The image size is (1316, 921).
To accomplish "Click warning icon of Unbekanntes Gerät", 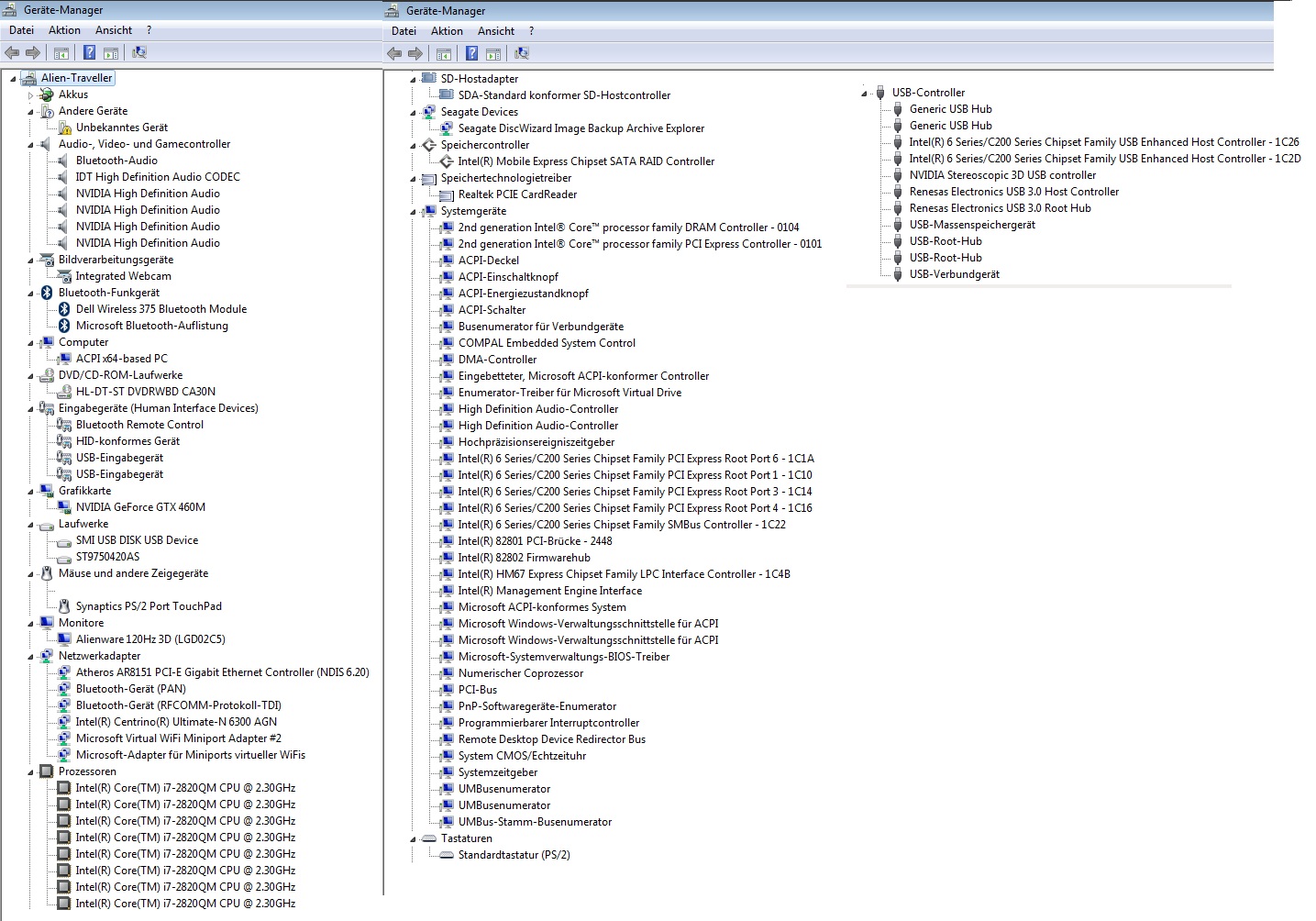I will pos(65,128).
